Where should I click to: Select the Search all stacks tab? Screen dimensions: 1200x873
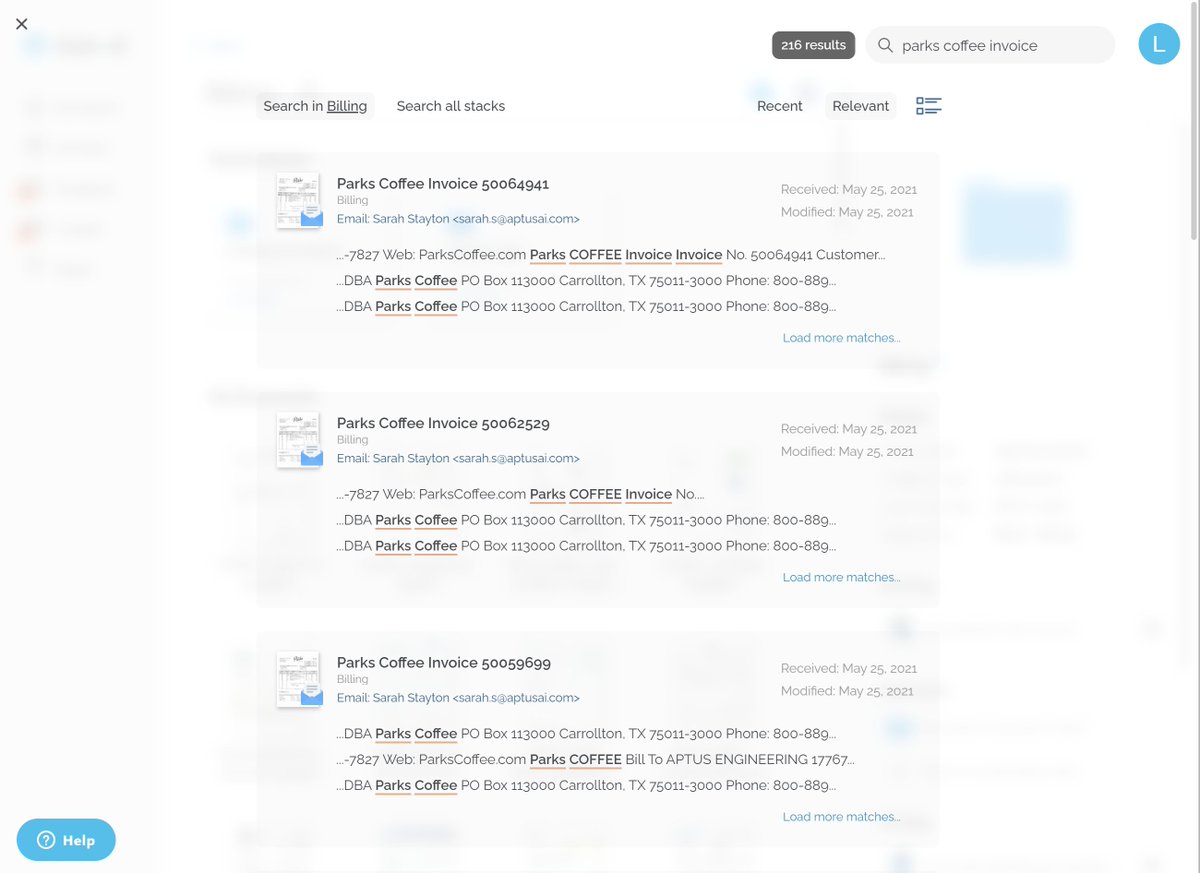[x=451, y=106]
